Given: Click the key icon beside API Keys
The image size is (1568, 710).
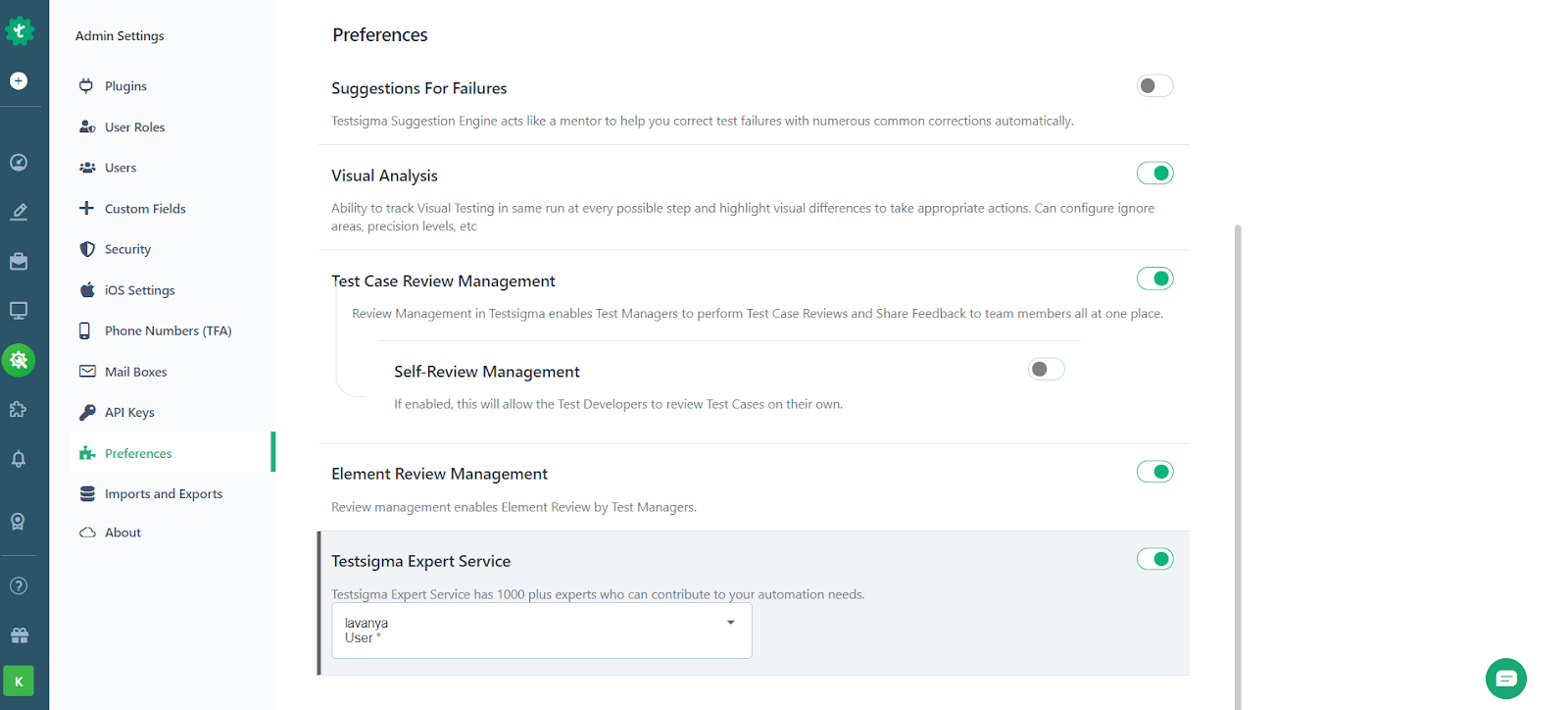Looking at the screenshot, I should 87,412.
